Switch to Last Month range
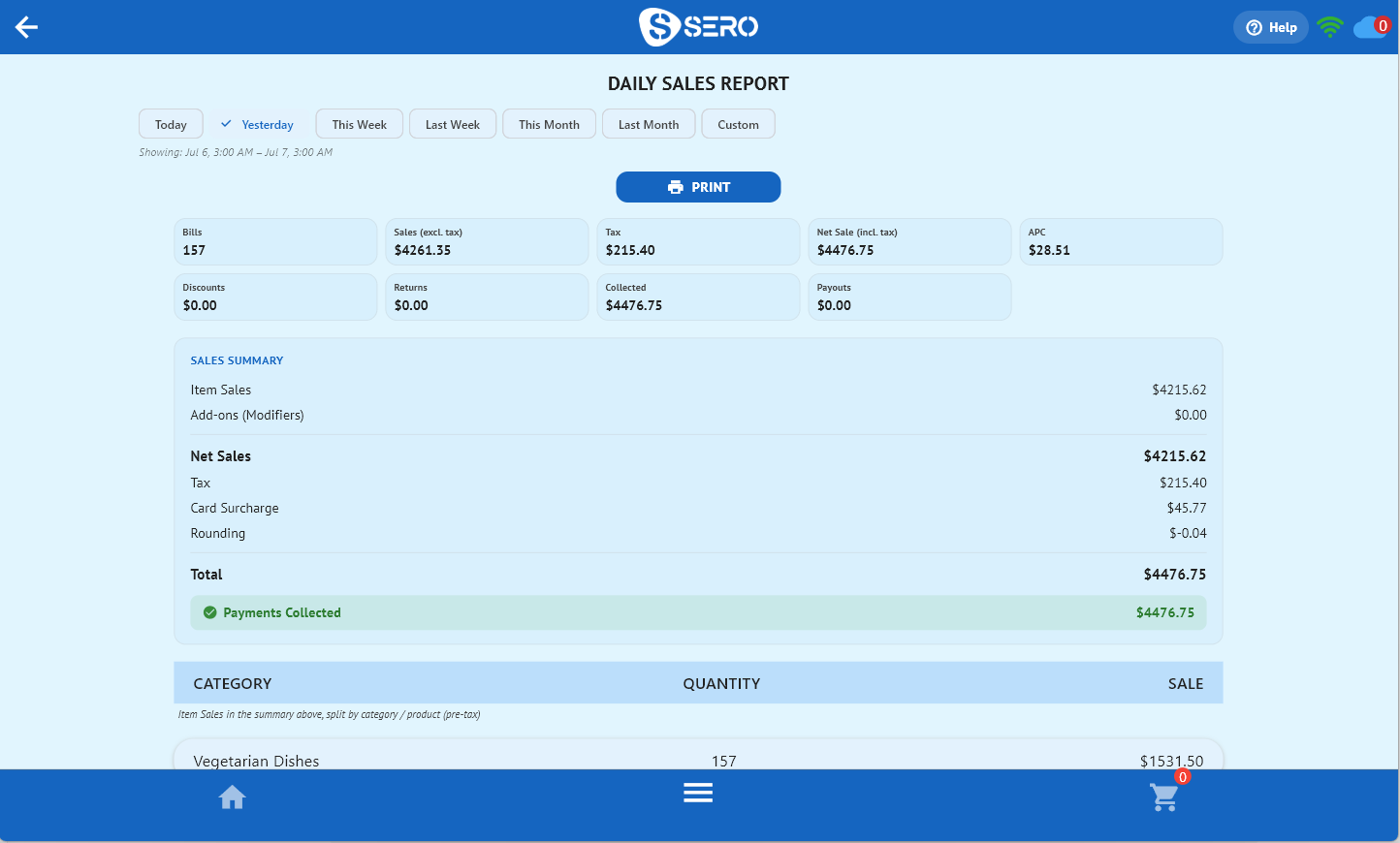1400x843 pixels. pos(649,124)
